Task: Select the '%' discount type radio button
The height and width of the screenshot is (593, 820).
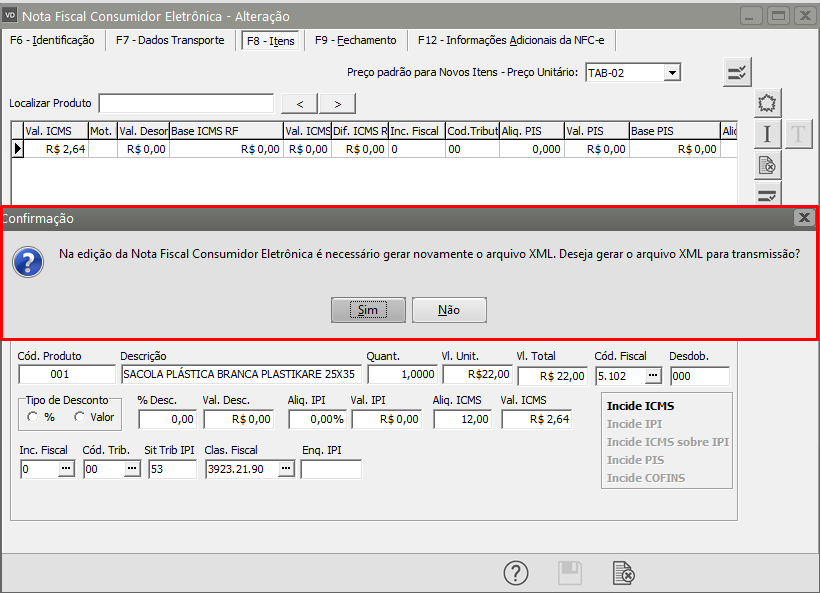Action: click(32, 417)
